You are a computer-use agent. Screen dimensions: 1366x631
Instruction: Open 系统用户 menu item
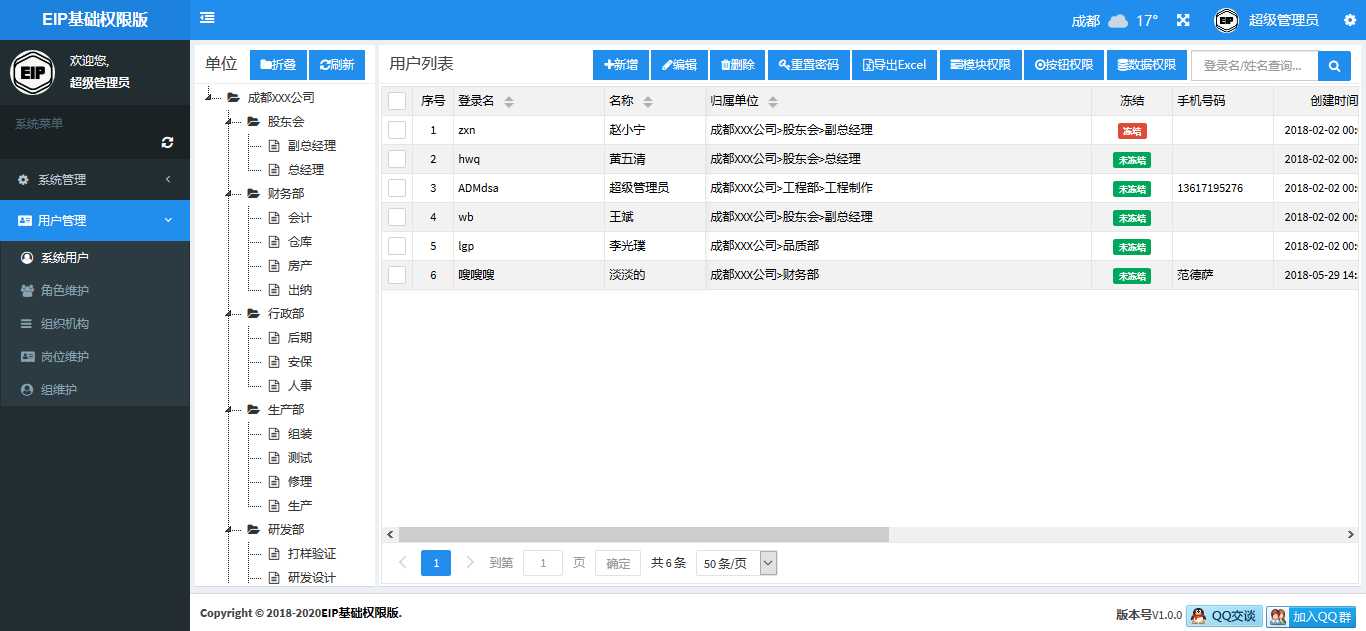point(95,258)
